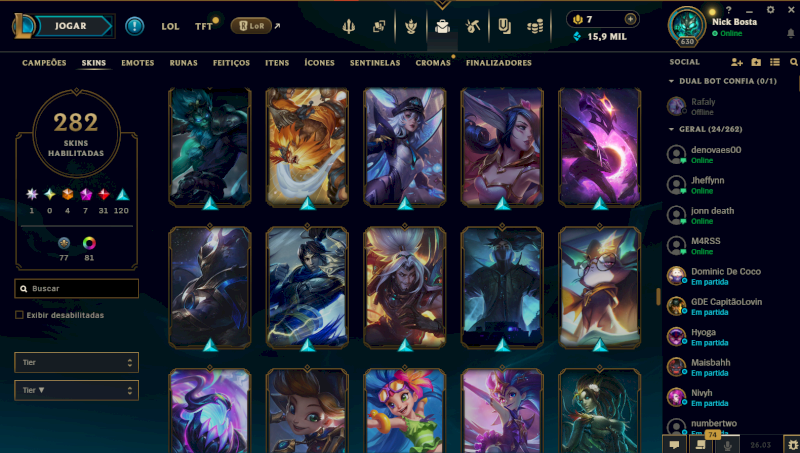This screenshot has width=800, height=453.
Task: Click the blue alert notification icon
Action: [x=135, y=26]
